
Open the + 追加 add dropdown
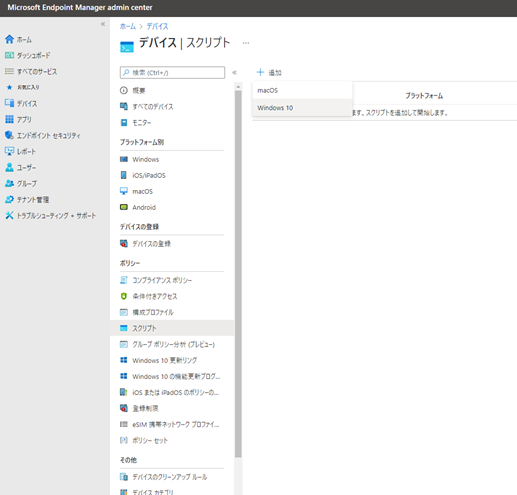(x=269, y=72)
